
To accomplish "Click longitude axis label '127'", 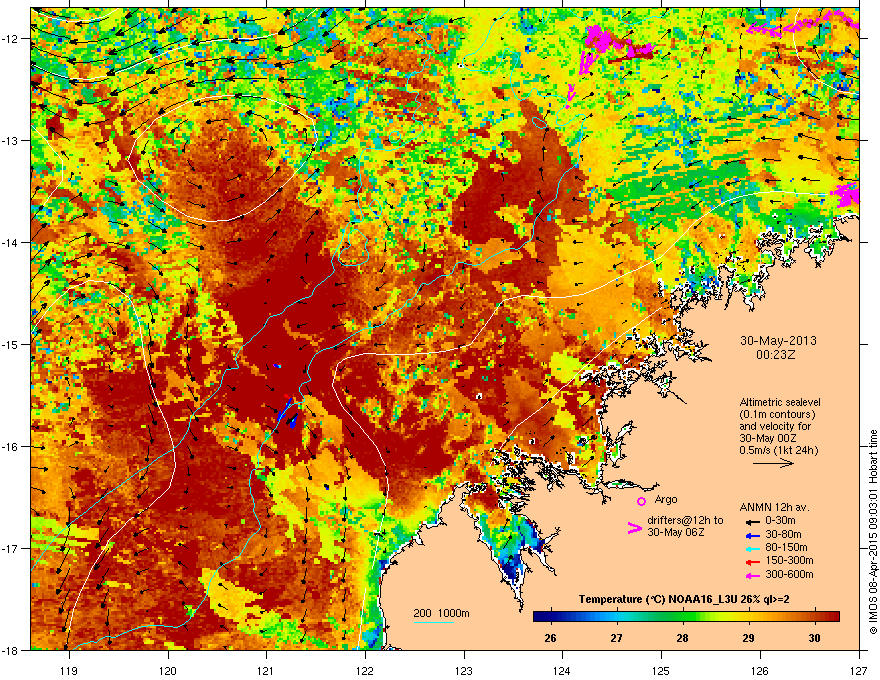I will tap(859, 671).
